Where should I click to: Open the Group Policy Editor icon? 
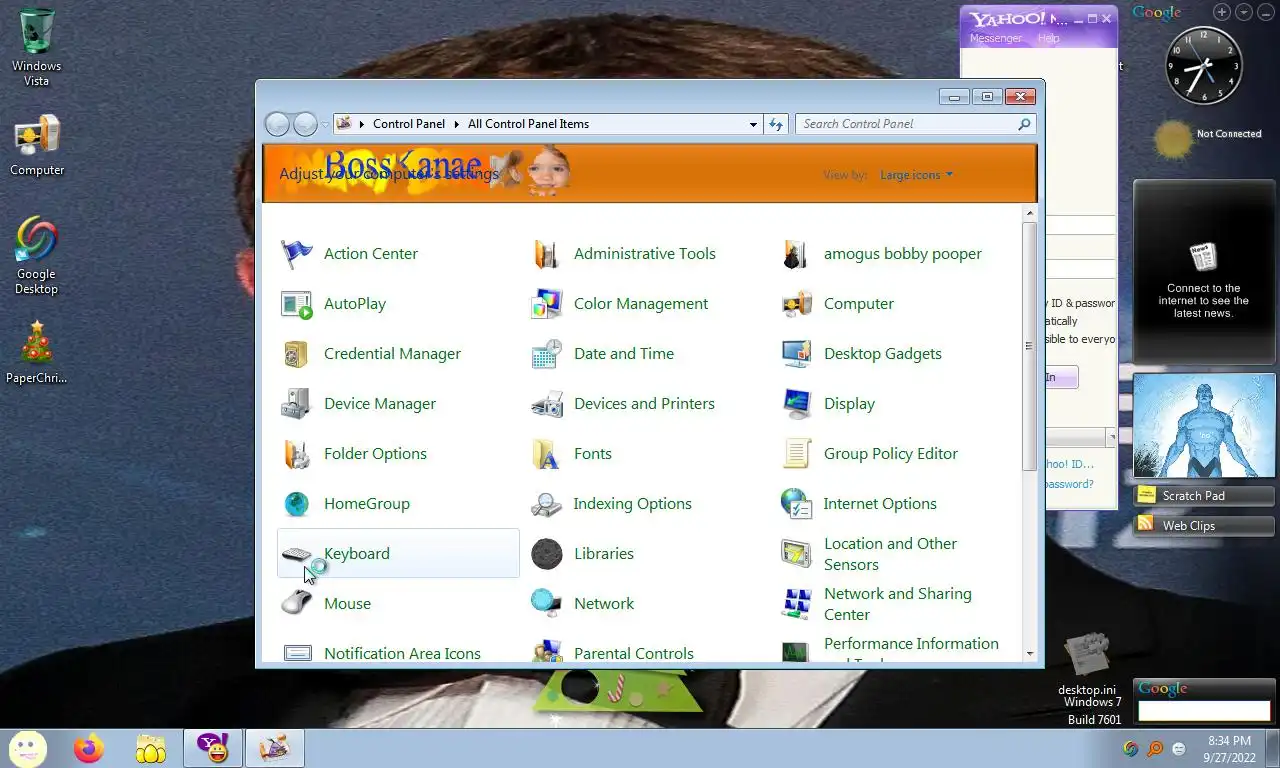tap(796, 454)
